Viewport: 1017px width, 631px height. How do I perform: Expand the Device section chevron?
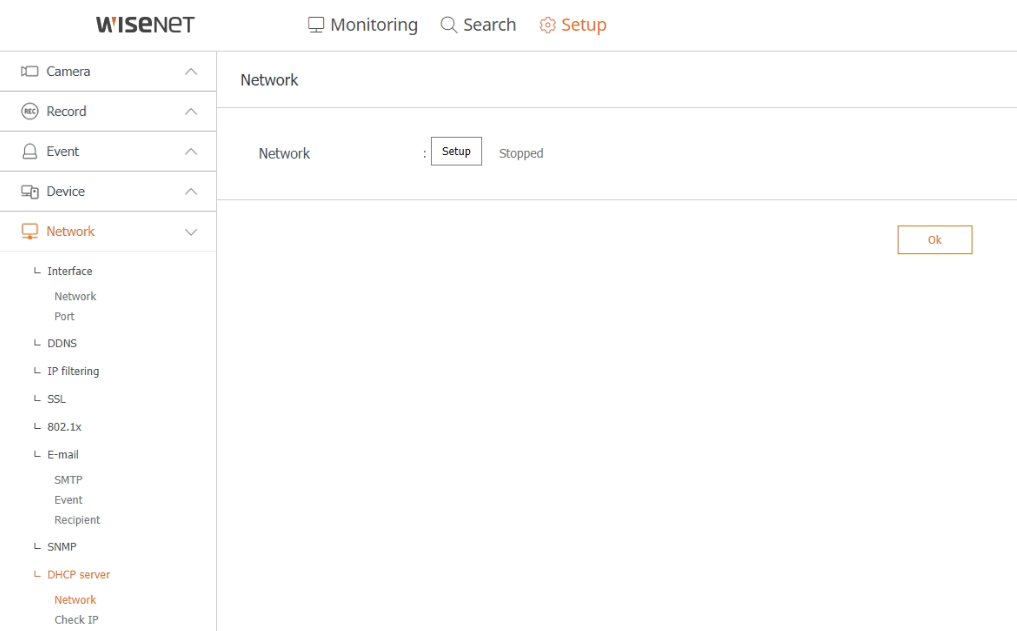click(191, 191)
